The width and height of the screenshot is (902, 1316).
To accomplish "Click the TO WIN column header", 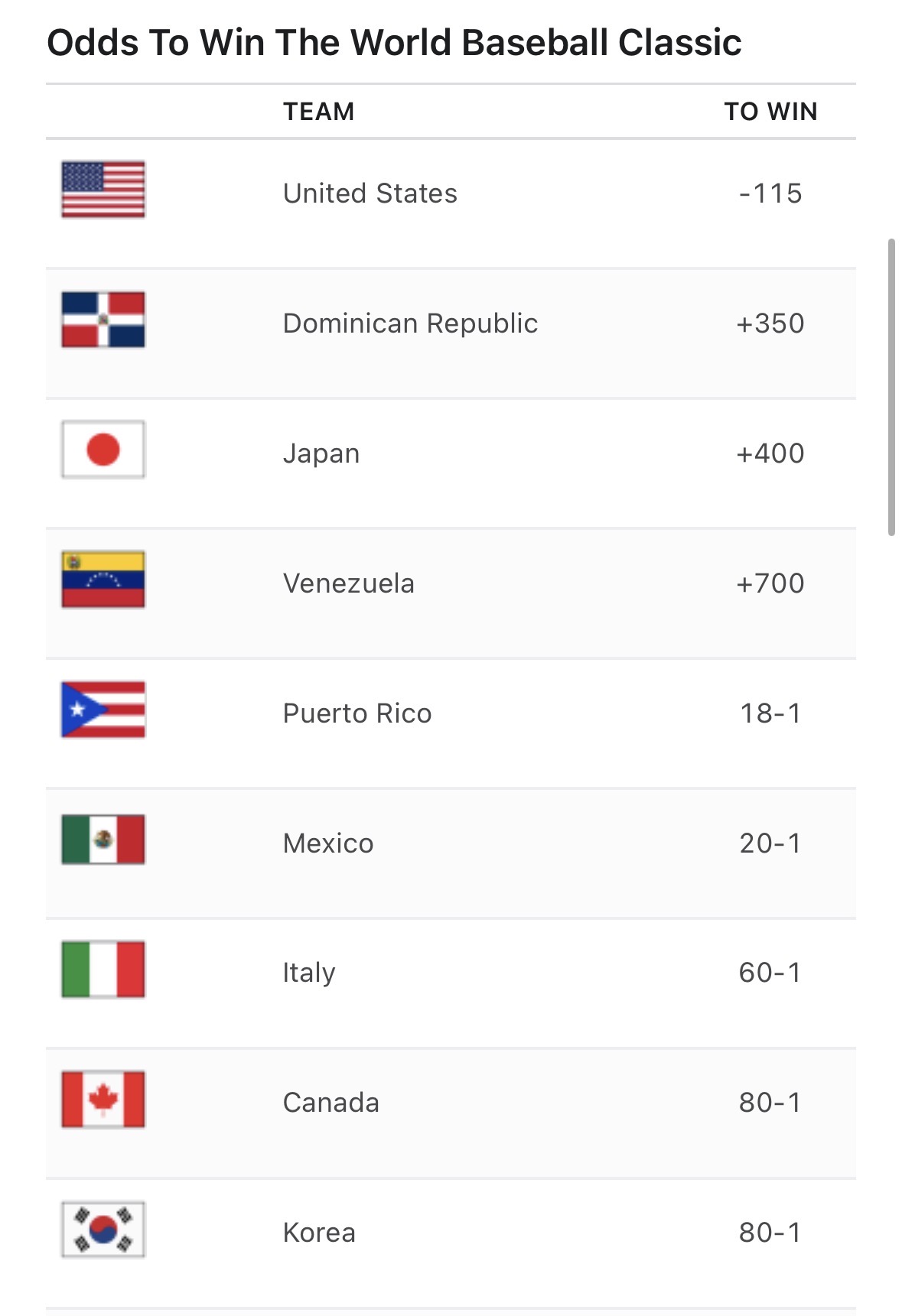I will point(770,112).
